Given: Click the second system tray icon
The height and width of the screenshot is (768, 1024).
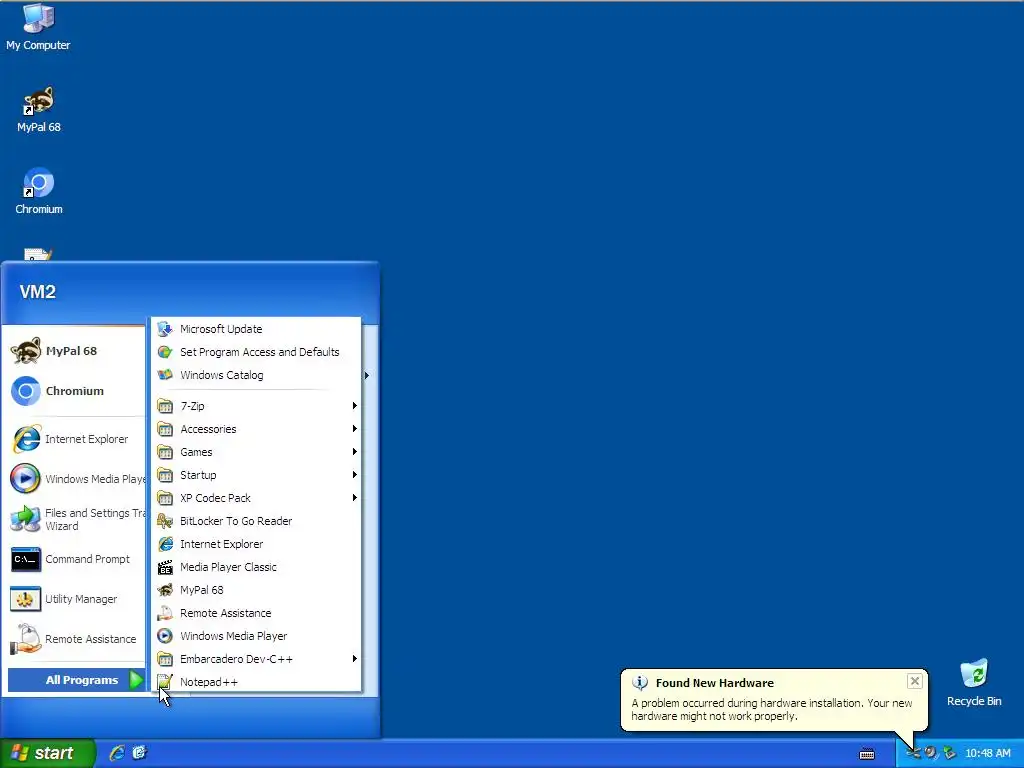Looking at the screenshot, I should (931, 753).
